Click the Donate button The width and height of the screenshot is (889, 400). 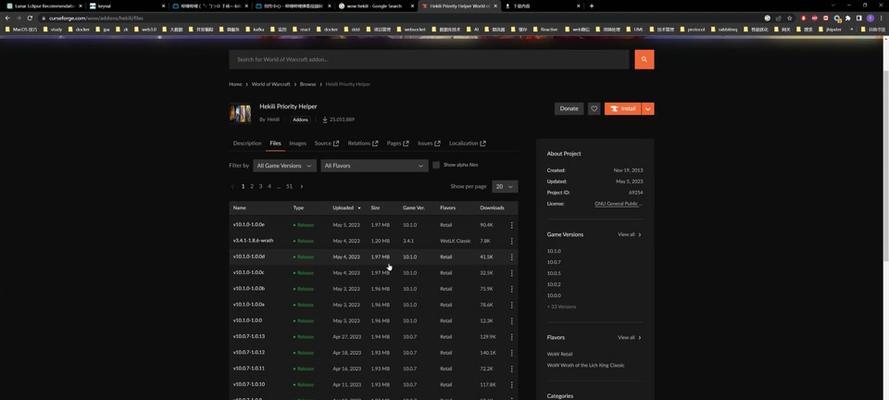click(x=569, y=109)
